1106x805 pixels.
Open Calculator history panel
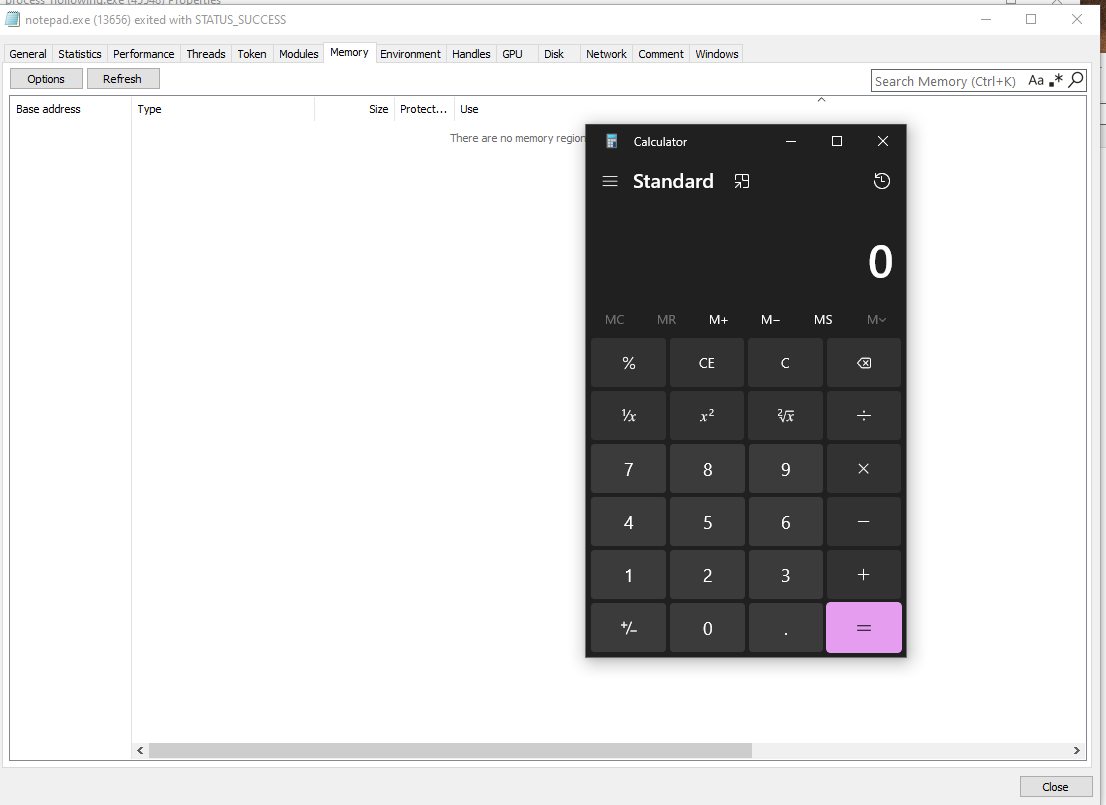pyautogui.click(x=882, y=181)
